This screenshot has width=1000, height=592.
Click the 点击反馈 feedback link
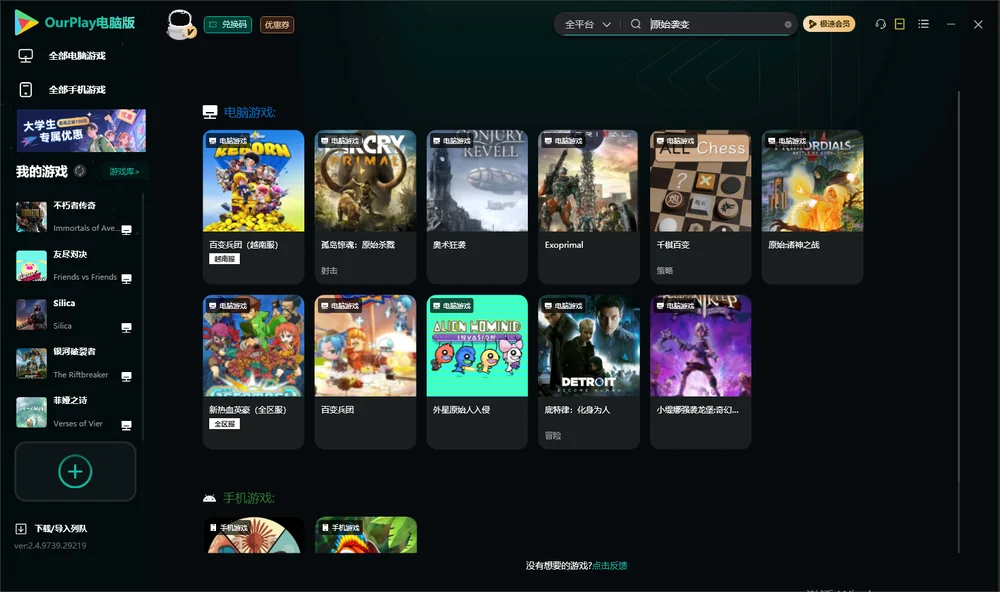pos(610,565)
